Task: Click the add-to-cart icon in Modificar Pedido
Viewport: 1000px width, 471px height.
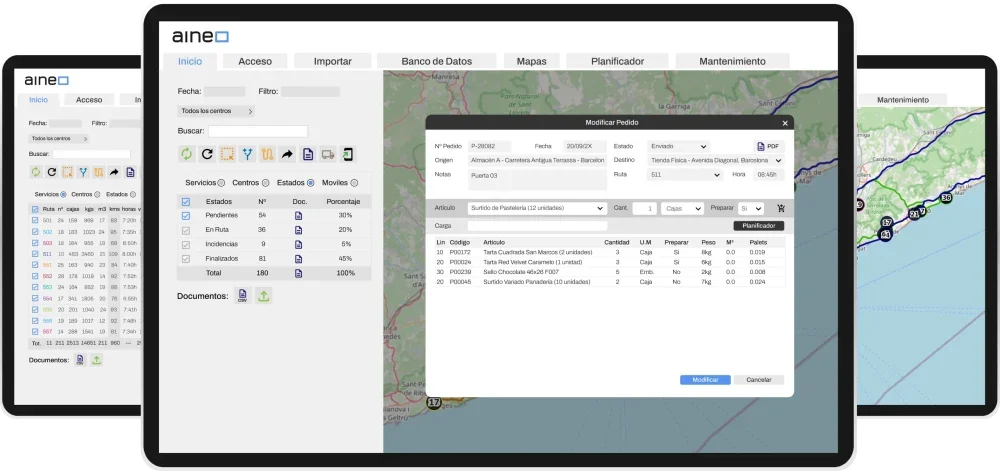Action: pos(781,208)
